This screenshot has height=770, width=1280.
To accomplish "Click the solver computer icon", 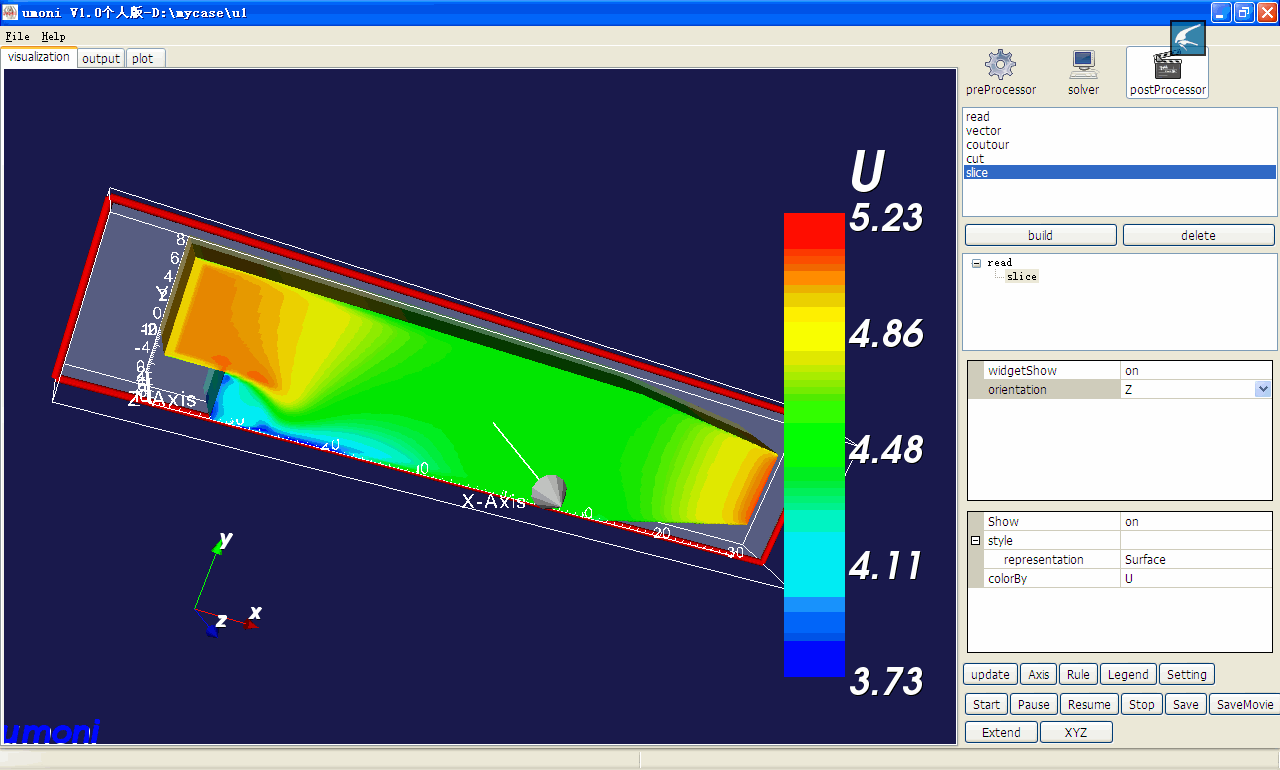I will 1083,66.
